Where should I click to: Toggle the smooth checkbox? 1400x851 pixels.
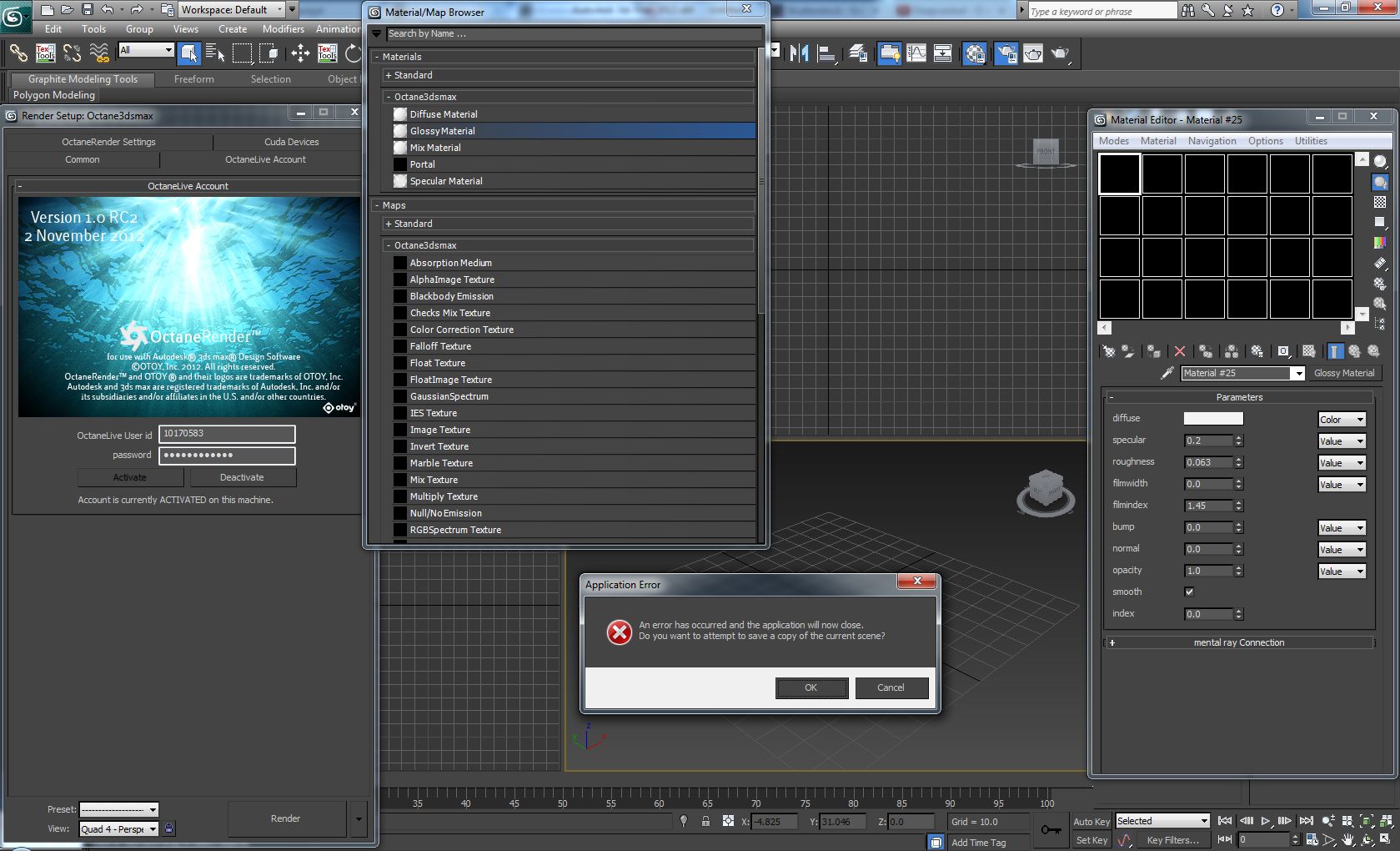pyautogui.click(x=1189, y=592)
